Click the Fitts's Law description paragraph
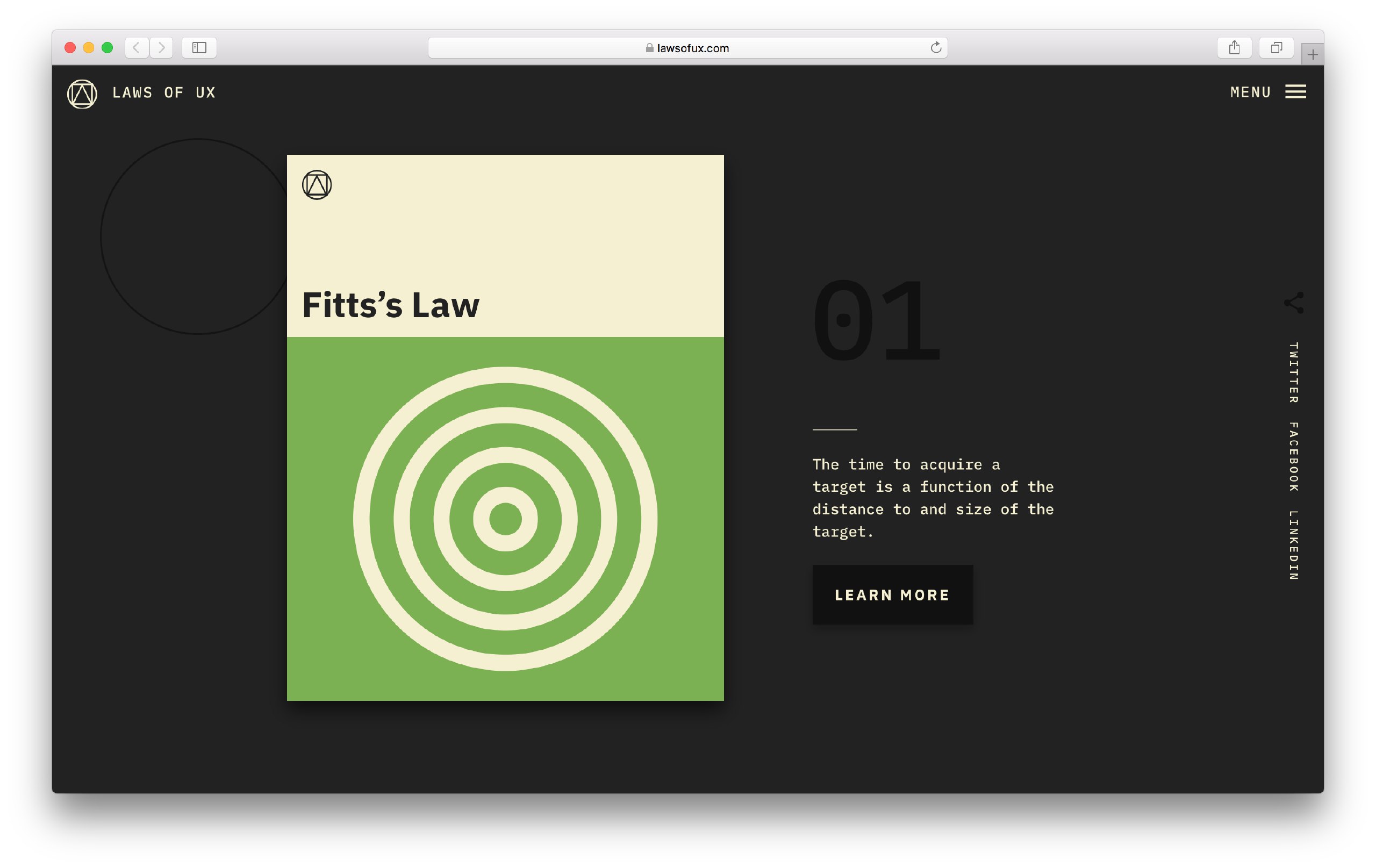 [933, 498]
